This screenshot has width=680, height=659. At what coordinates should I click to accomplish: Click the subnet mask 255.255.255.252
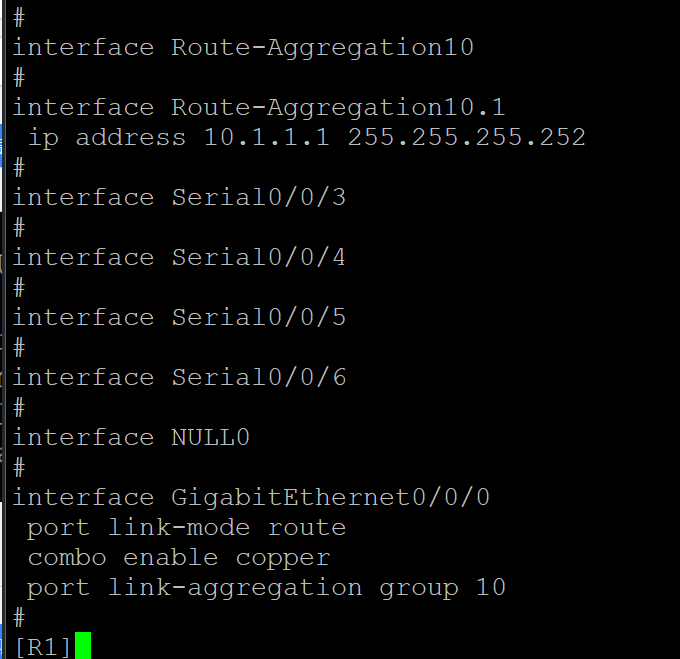[466, 137]
